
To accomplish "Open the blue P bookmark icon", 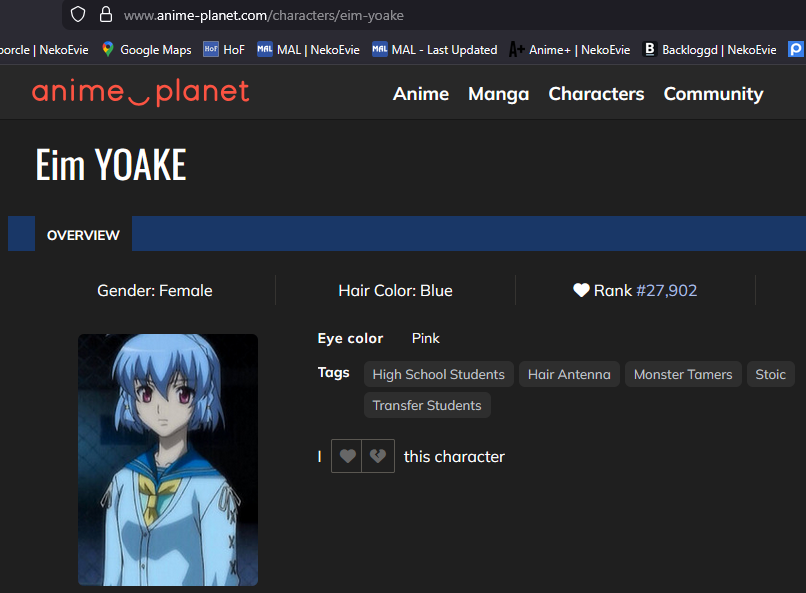I will (796, 49).
